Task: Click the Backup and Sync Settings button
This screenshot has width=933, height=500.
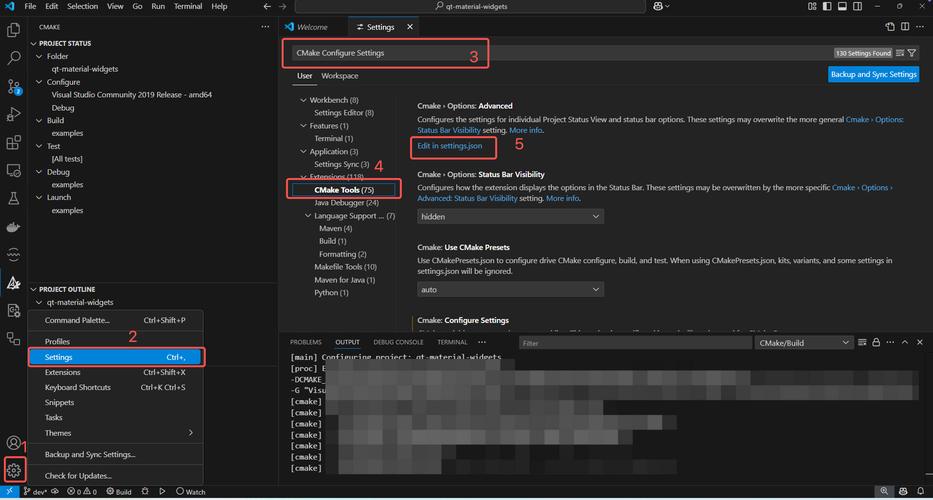Action: click(x=873, y=74)
